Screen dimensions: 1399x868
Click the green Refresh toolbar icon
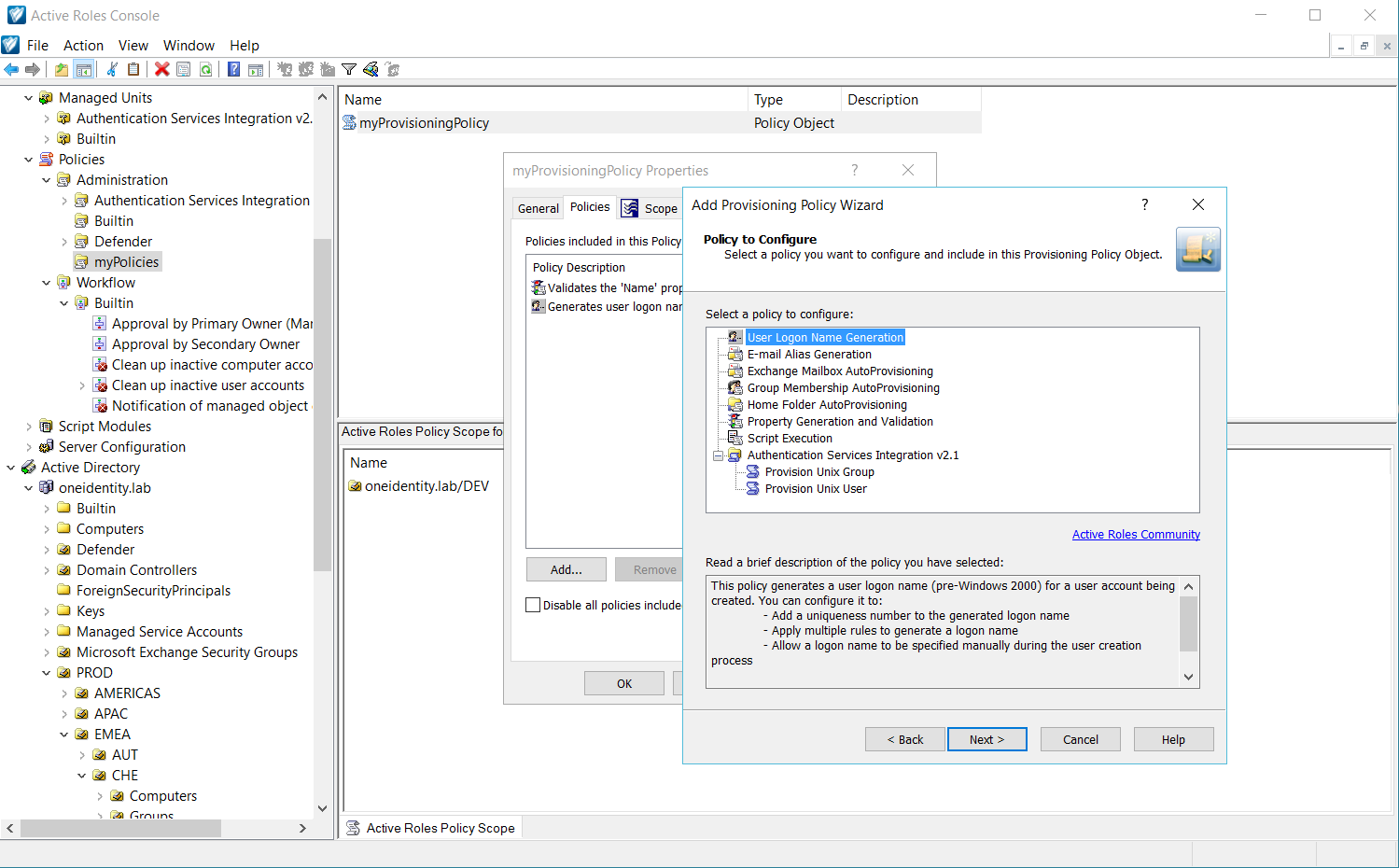[x=205, y=69]
